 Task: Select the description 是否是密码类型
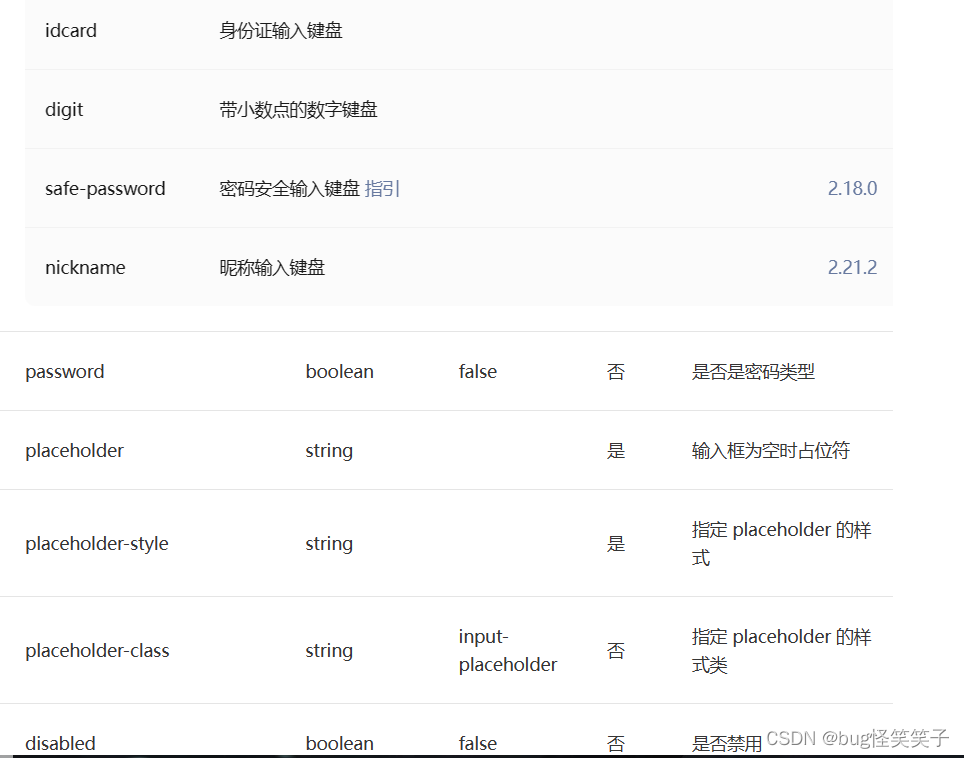point(753,371)
